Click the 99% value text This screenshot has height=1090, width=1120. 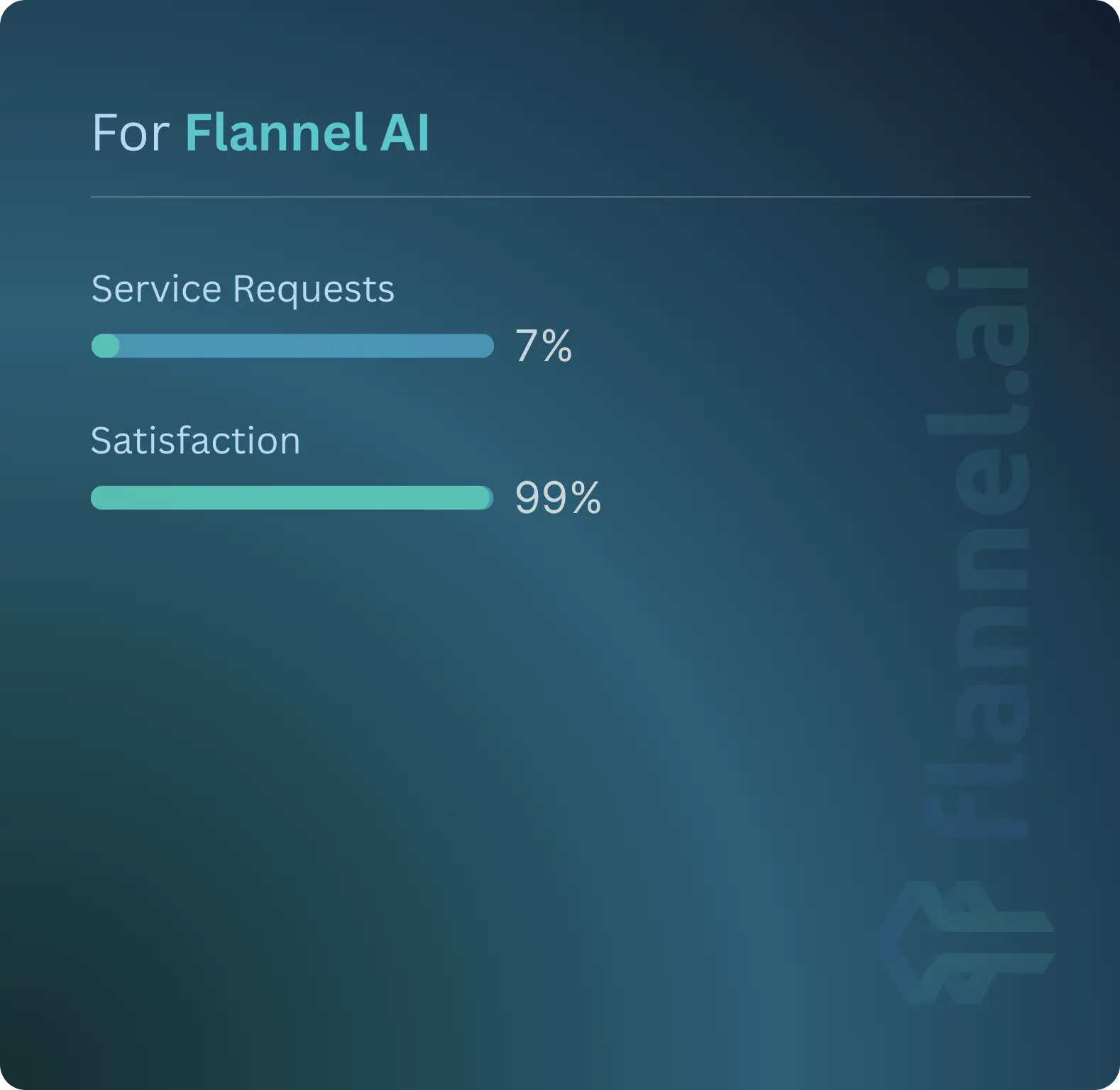click(558, 498)
